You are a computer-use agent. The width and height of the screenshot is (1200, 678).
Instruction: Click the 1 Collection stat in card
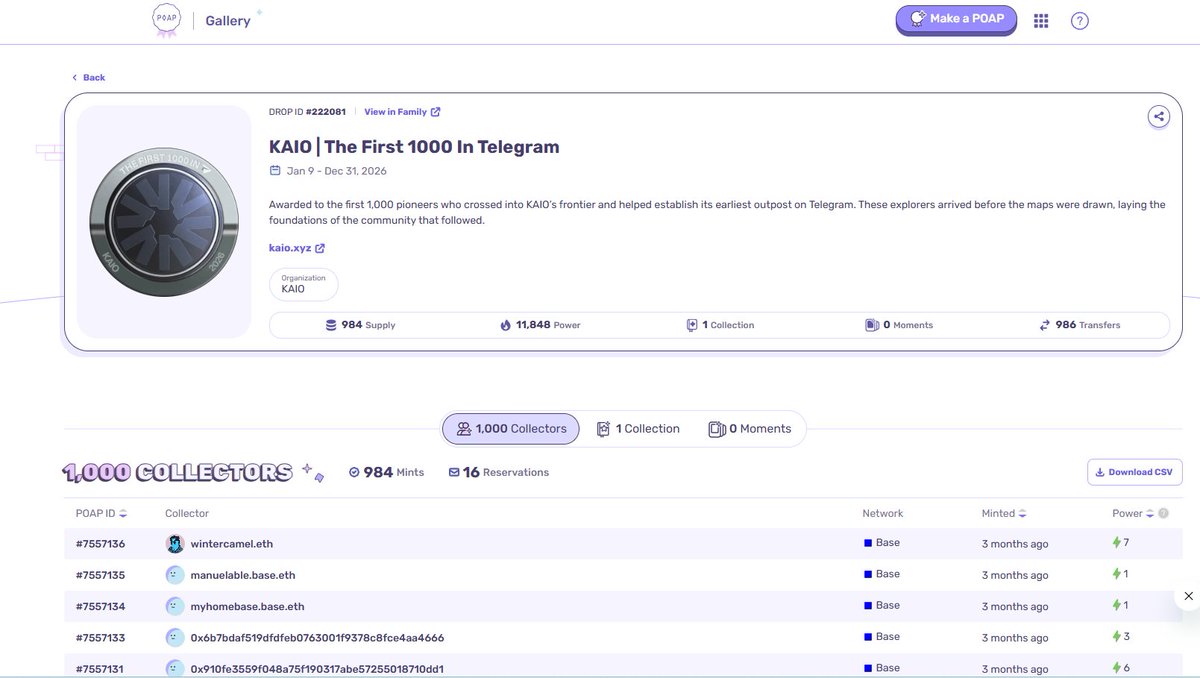[x=720, y=325]
